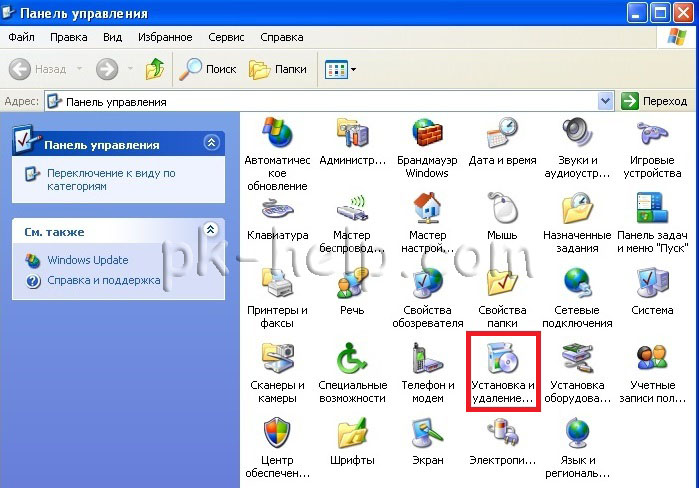Open Речь icon
Viewport: 699px width, 488px height.
click(x=352, y=283)
